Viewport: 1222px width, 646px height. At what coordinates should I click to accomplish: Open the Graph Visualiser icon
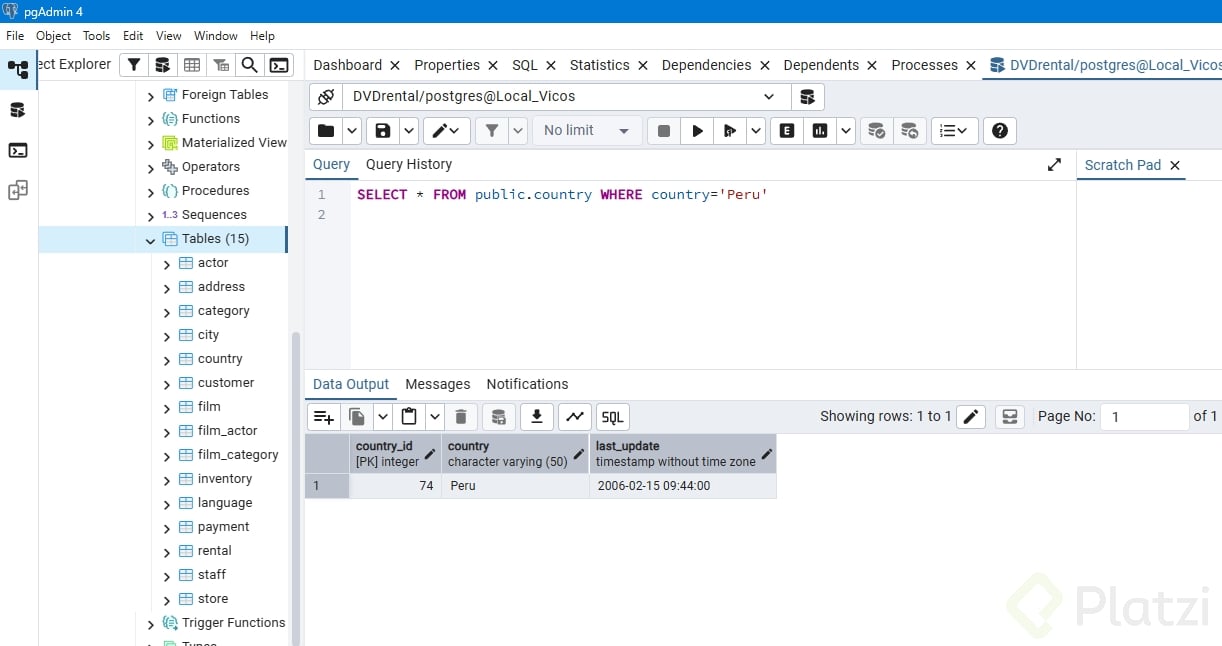[x=574, y=417]
